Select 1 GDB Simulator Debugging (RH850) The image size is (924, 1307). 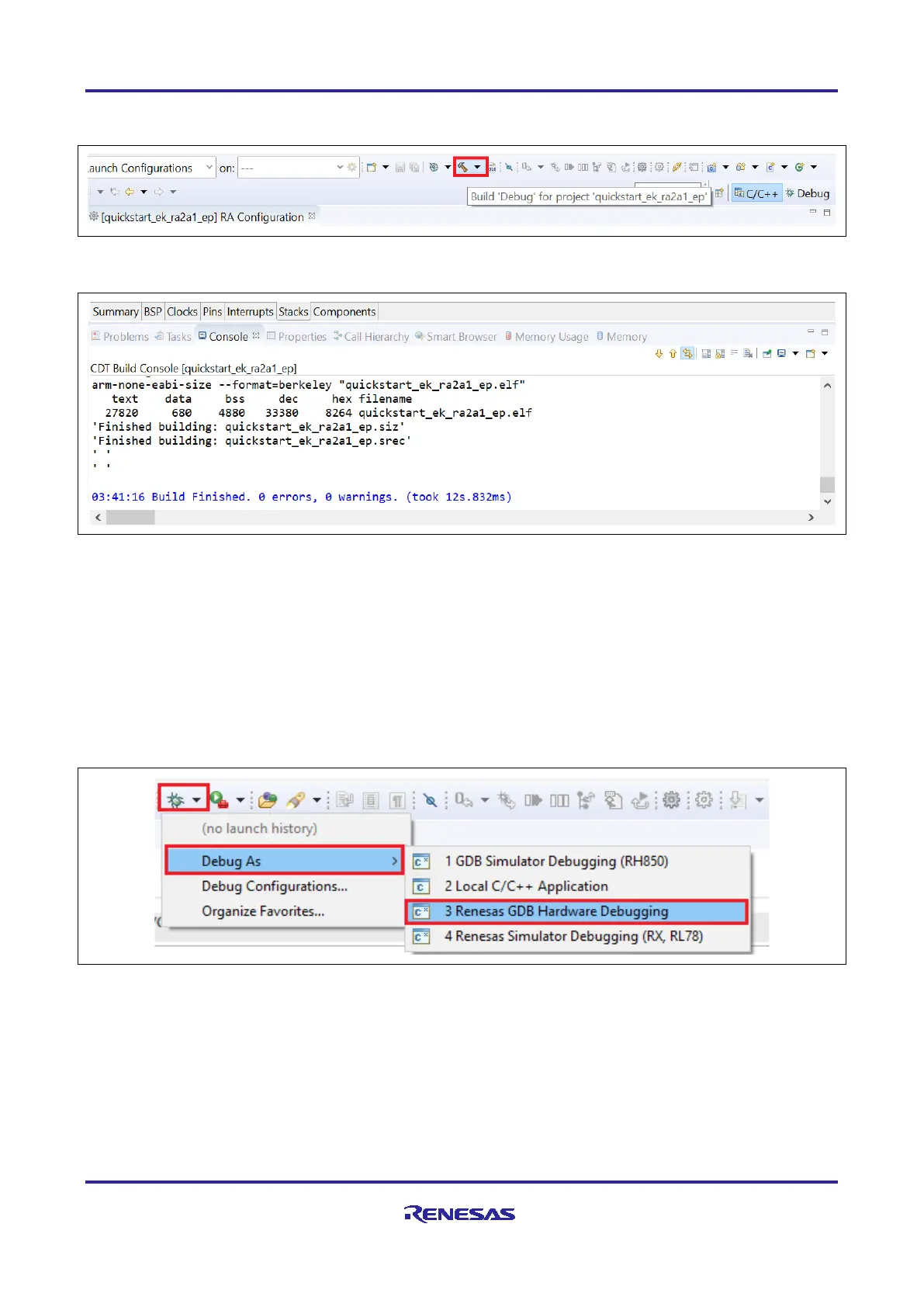click(x=578, y=862)
